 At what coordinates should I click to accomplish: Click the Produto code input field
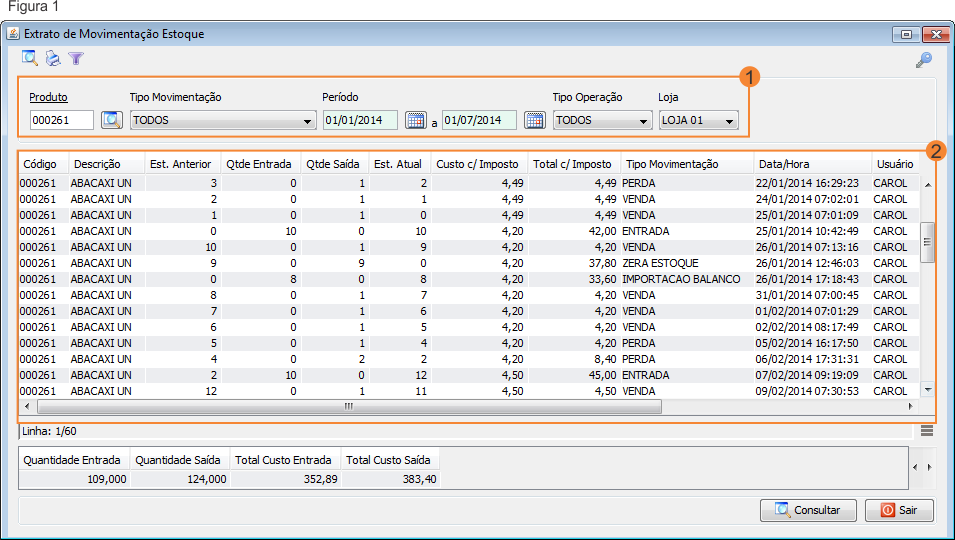click(x=62, y=120)
